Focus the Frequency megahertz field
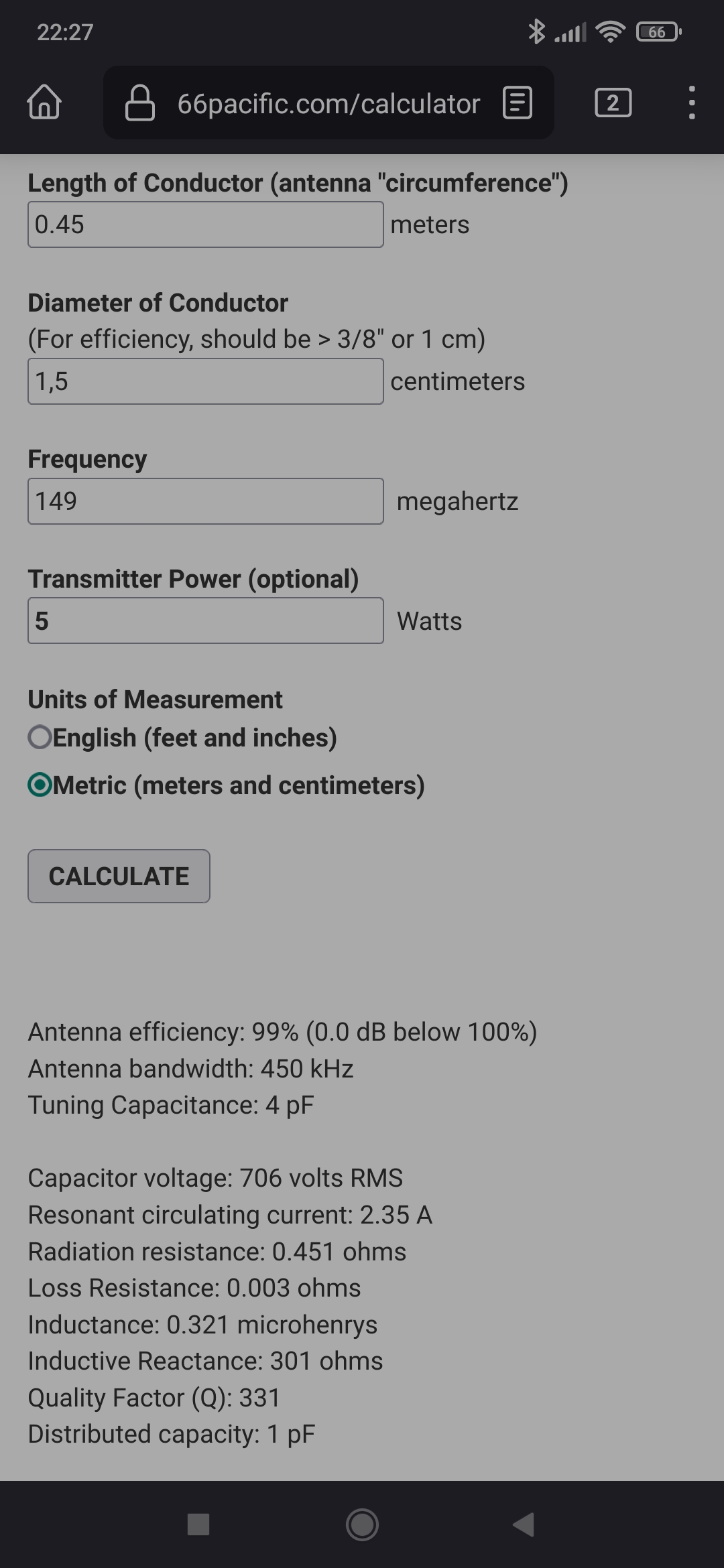The width and height of the screenshot is (724, 1568). tap(206, 501)
